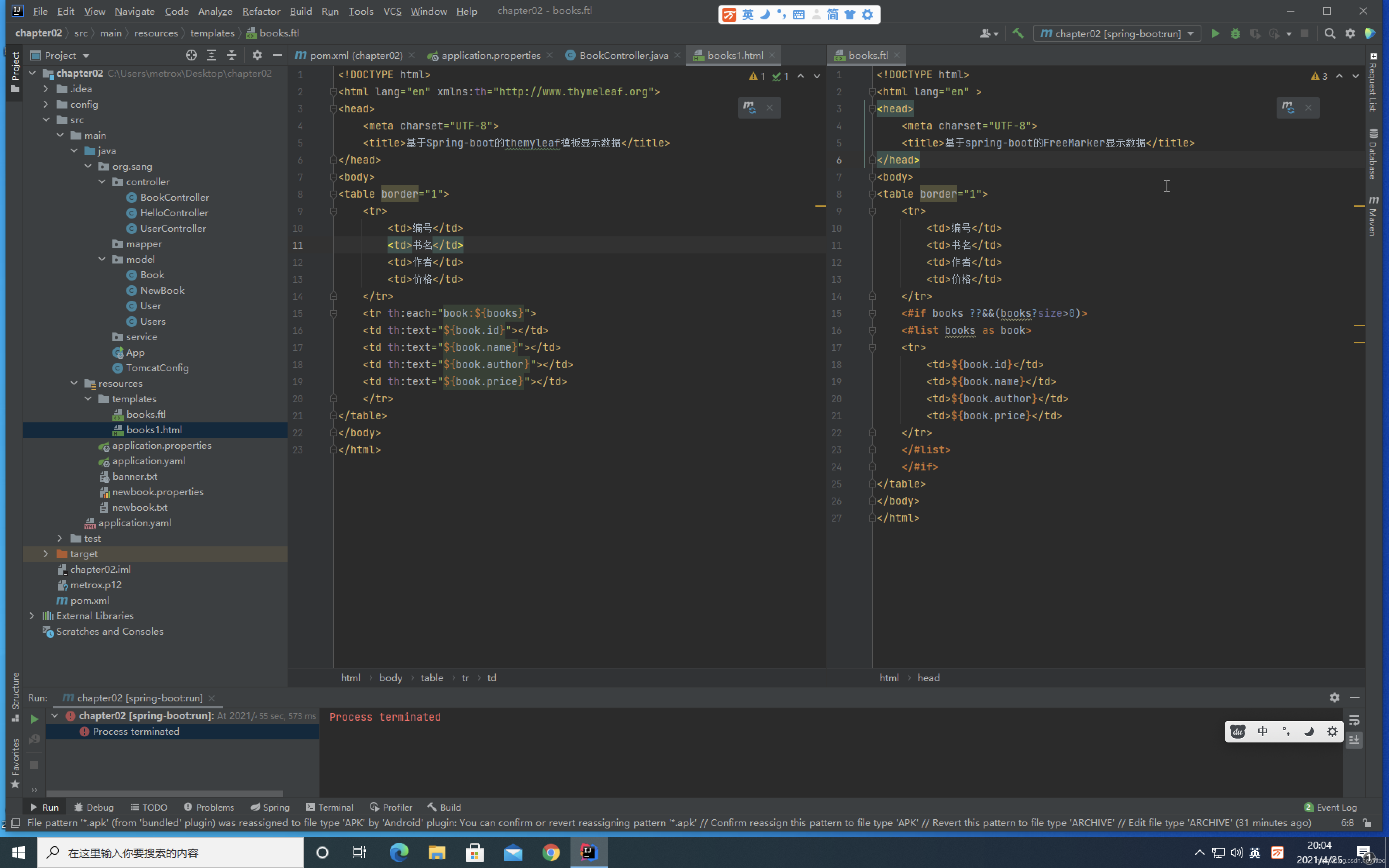1389x868 pixels.
Task: Expand the target folder
Action: pyautogui.click(x=46, y=553)
